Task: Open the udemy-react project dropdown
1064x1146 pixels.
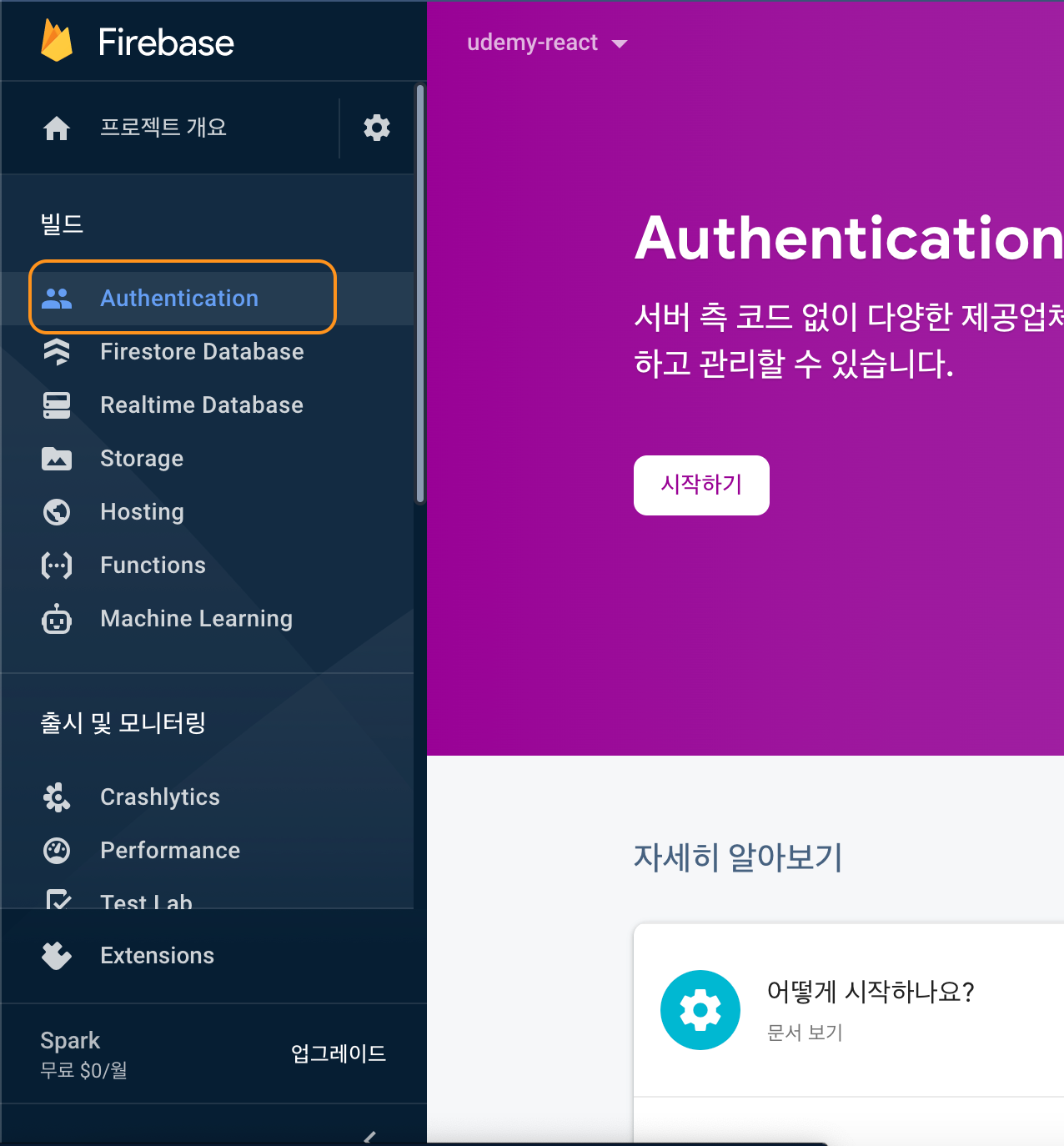Action: pos(547,43)
